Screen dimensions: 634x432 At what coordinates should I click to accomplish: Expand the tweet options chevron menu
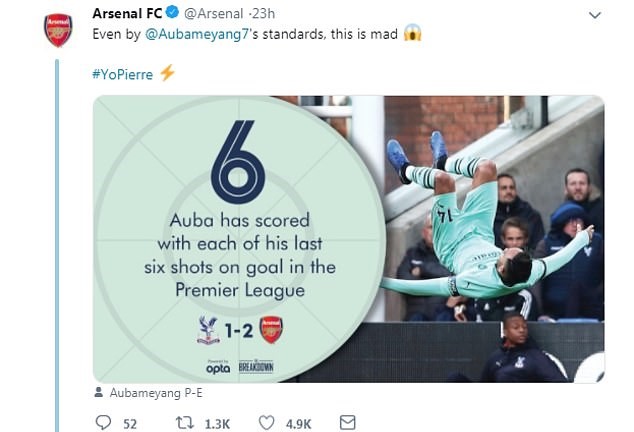[x=596, y=16]
